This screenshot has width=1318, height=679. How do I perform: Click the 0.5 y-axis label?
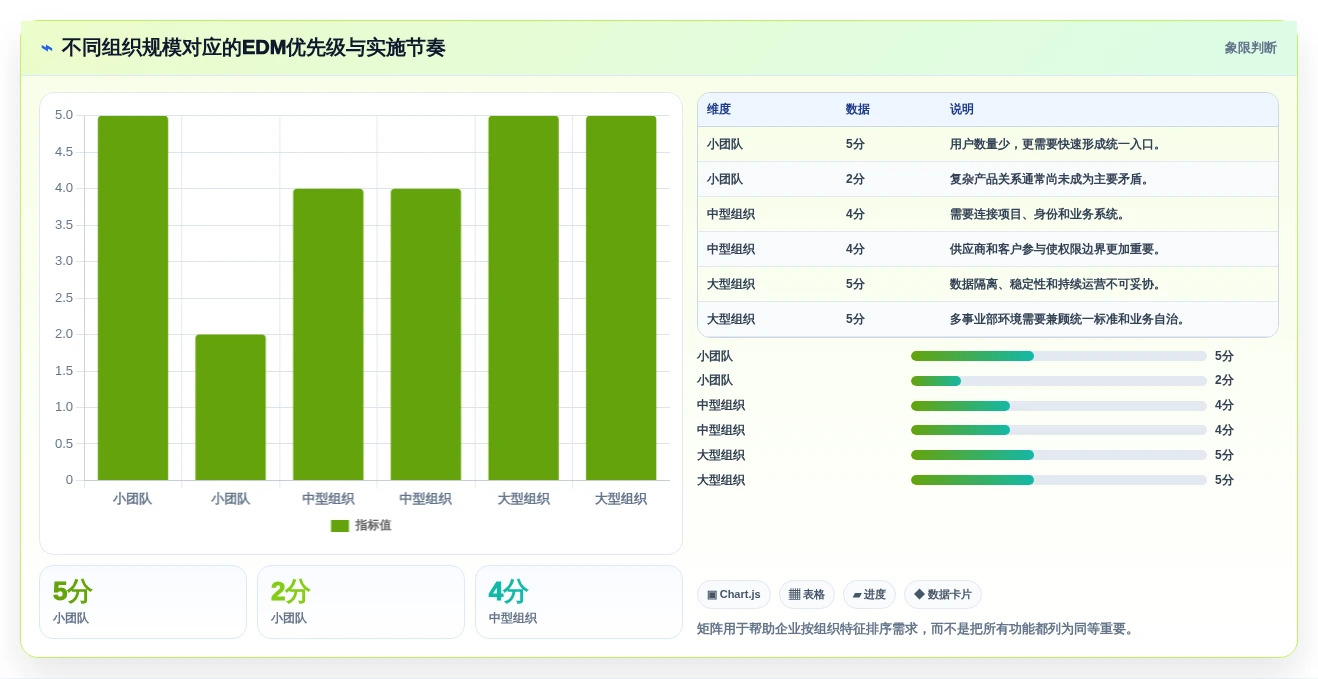coord(64,444)
